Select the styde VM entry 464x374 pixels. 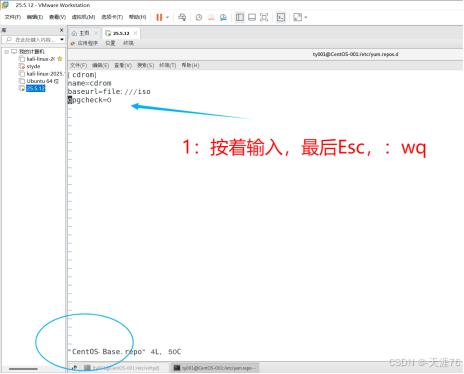click(x=33, y=66)
